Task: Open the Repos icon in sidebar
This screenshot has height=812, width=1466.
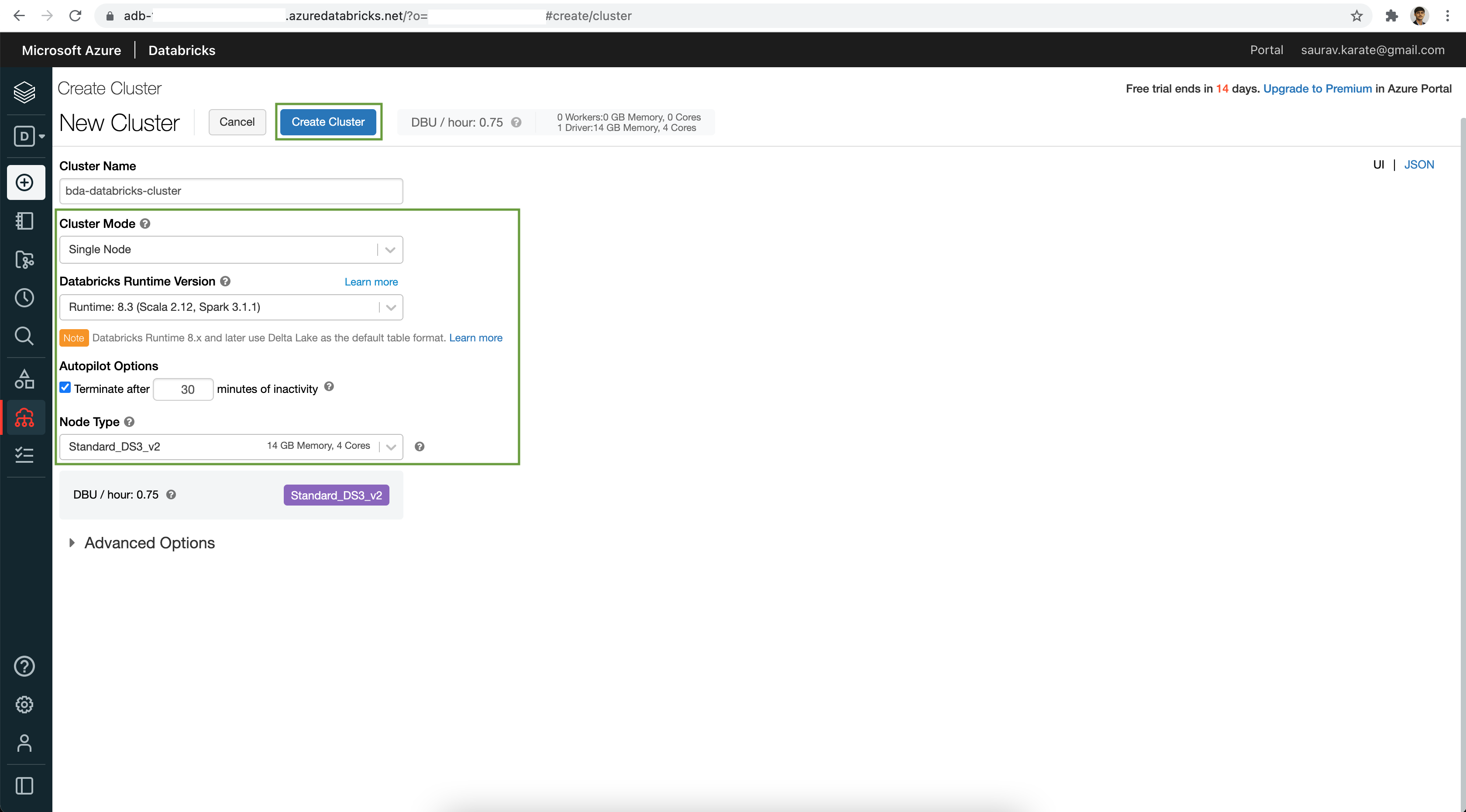Action: (x=24, y=259)
